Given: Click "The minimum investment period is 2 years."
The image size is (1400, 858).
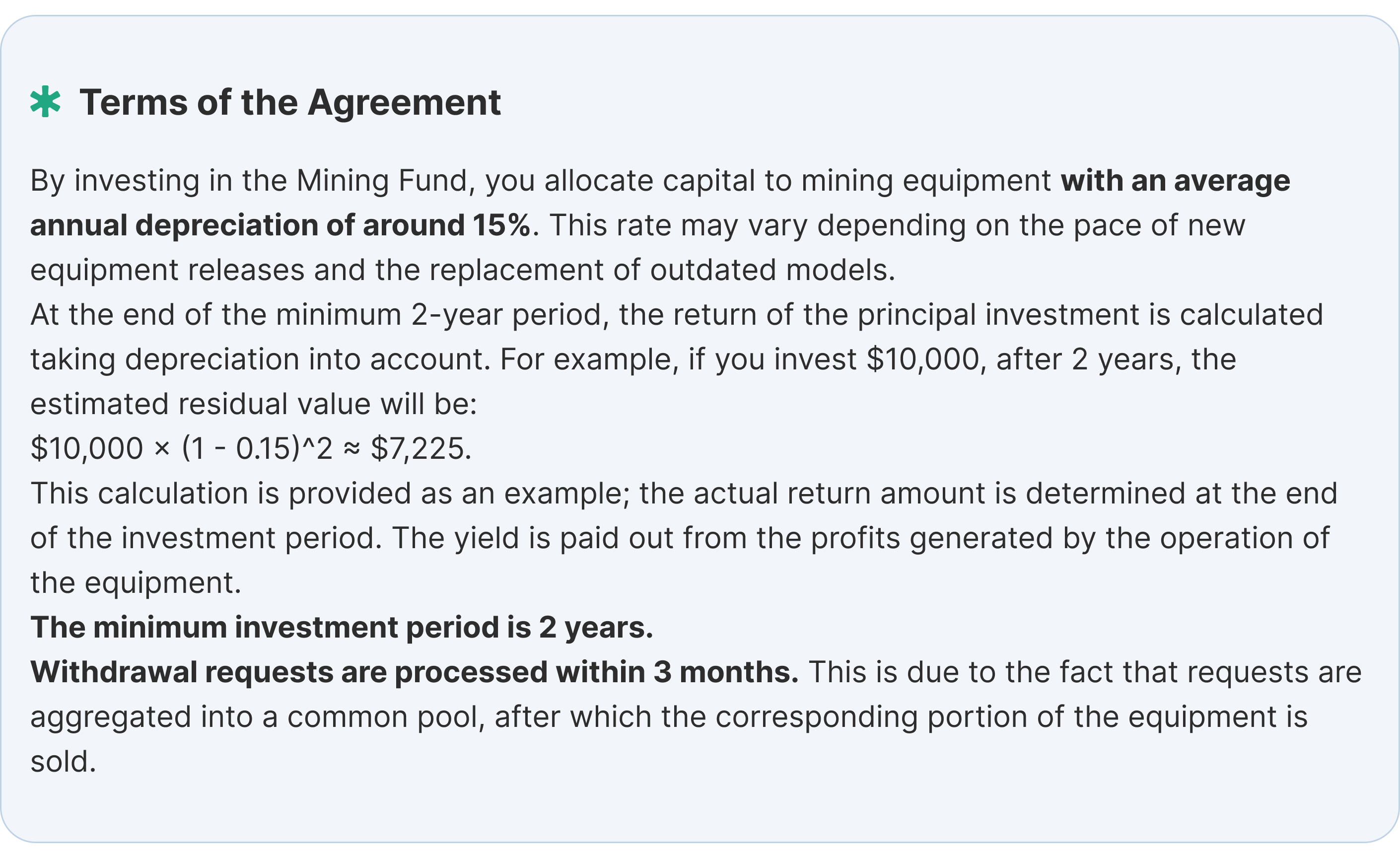Looking at the screenshot, I should pos(342,627).
